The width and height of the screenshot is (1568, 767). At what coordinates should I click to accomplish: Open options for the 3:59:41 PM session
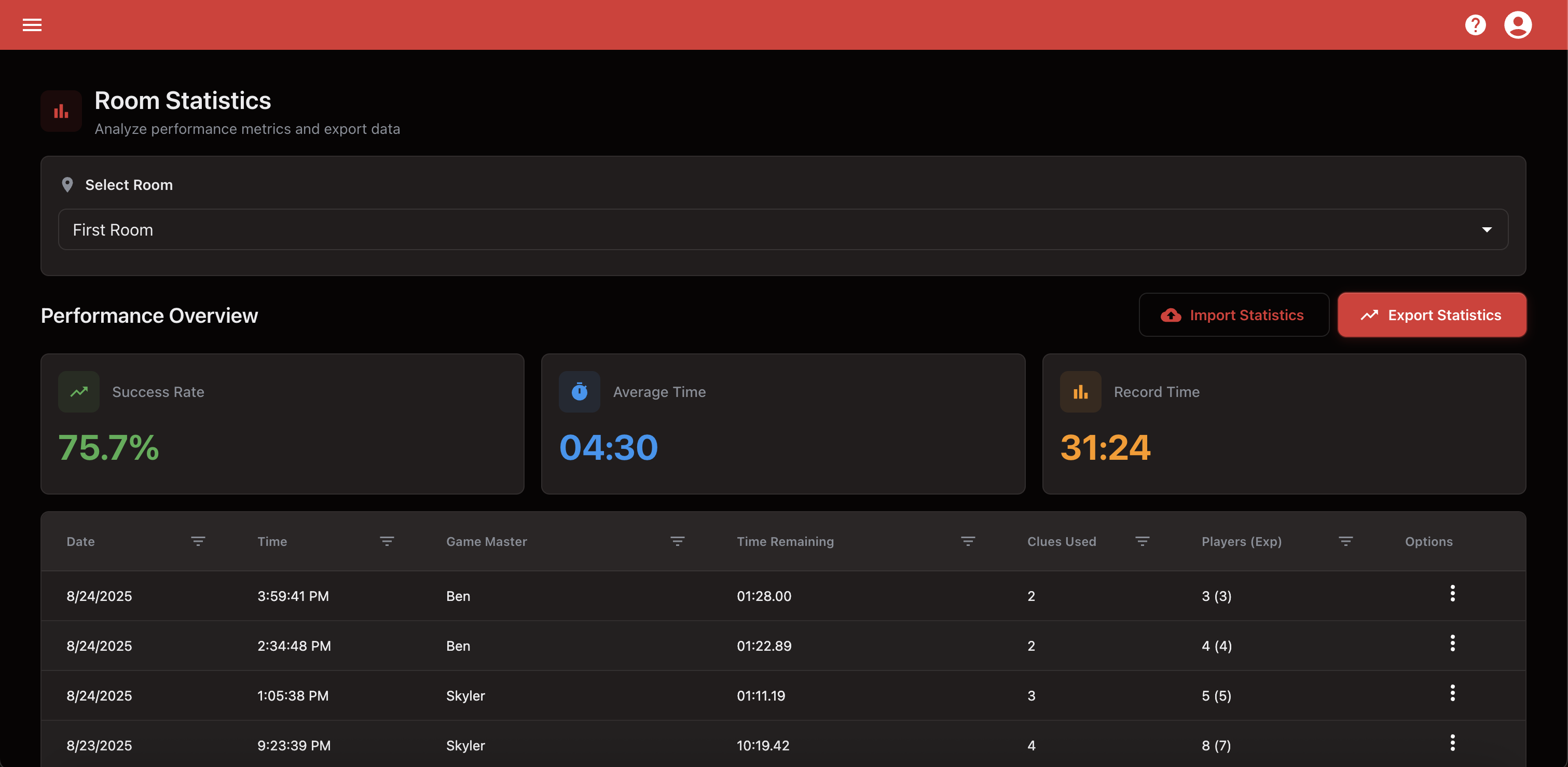click(x=1452, y=594)
